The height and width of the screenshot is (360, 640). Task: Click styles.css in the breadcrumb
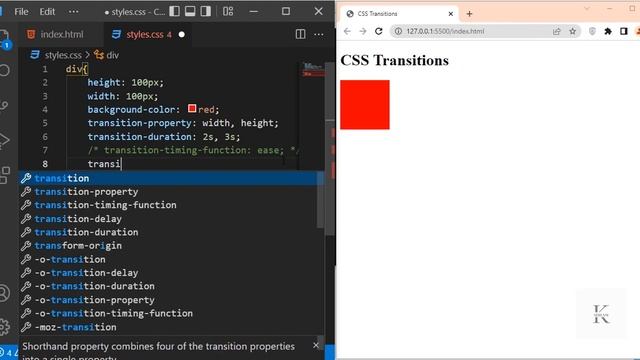63,55
